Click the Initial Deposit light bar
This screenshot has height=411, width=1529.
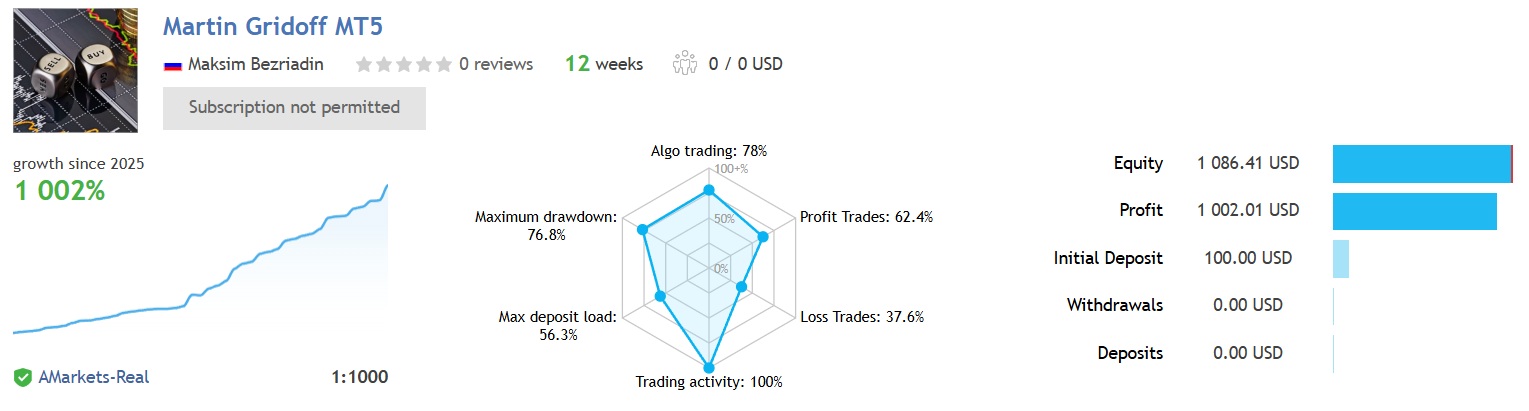(x=1341, y=258)
